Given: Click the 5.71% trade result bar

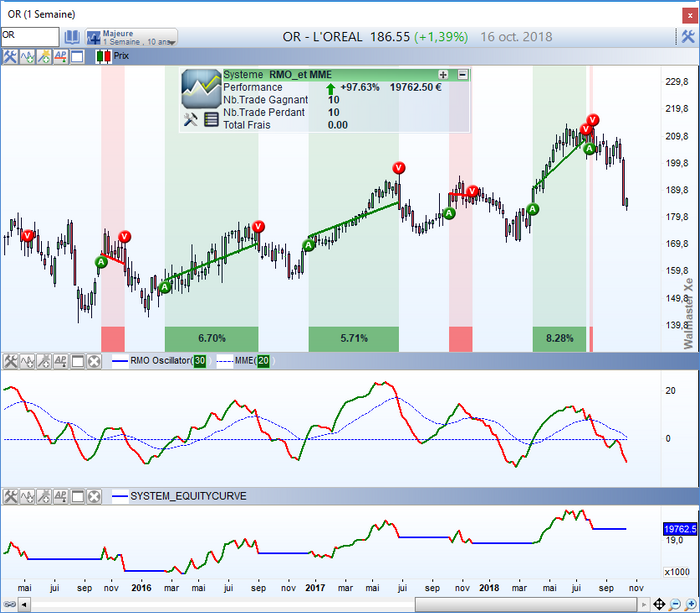Looking at the screenshot, I should [x=354, y=339].
